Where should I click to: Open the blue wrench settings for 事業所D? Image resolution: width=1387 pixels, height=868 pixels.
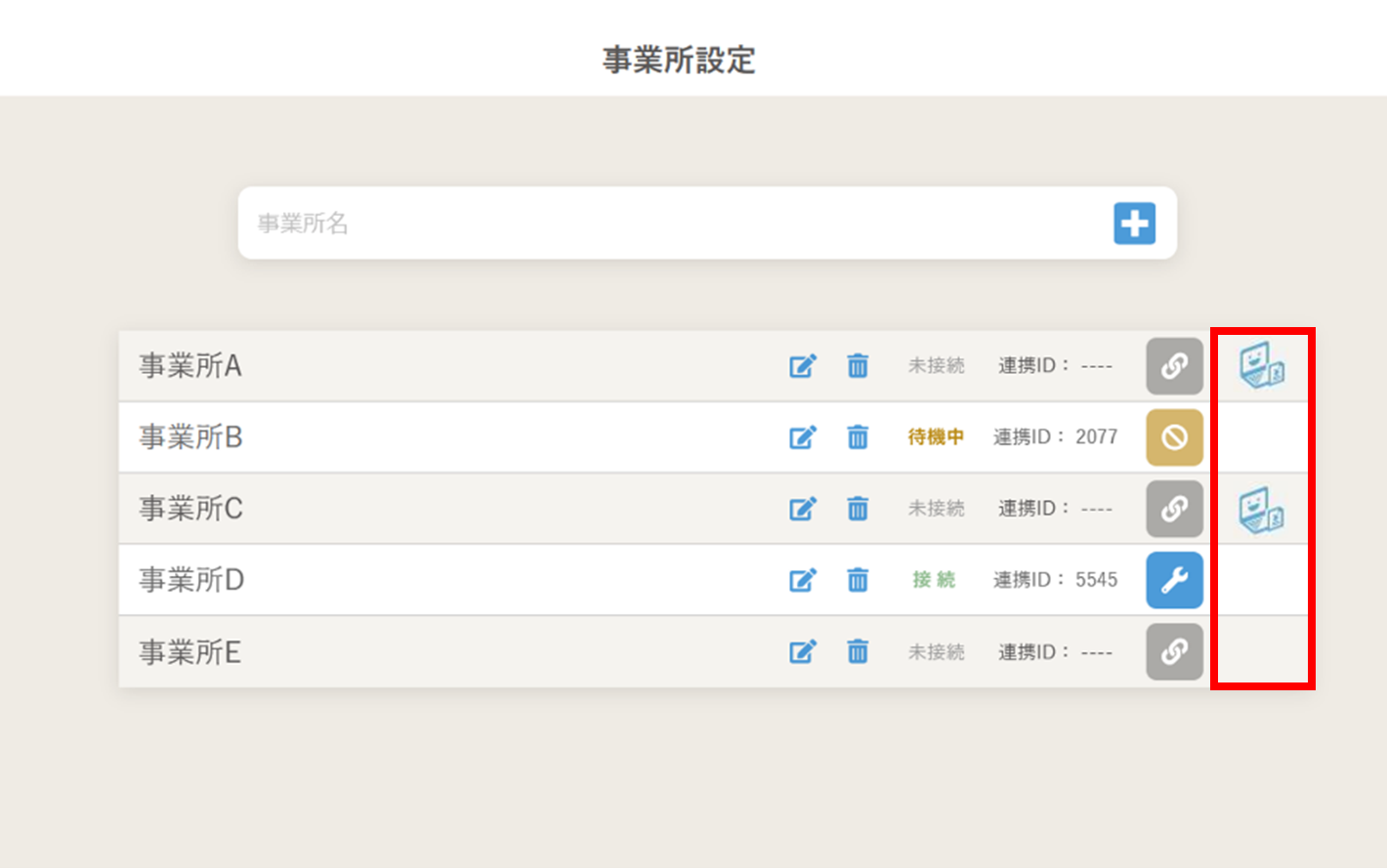(x=1174, y=580)
